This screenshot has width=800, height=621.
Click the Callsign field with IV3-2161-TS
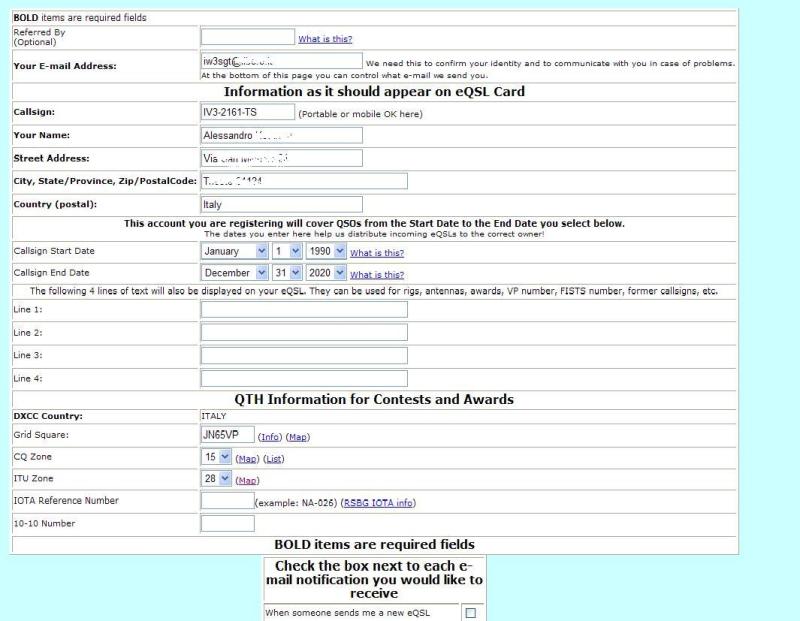(247, 112)
